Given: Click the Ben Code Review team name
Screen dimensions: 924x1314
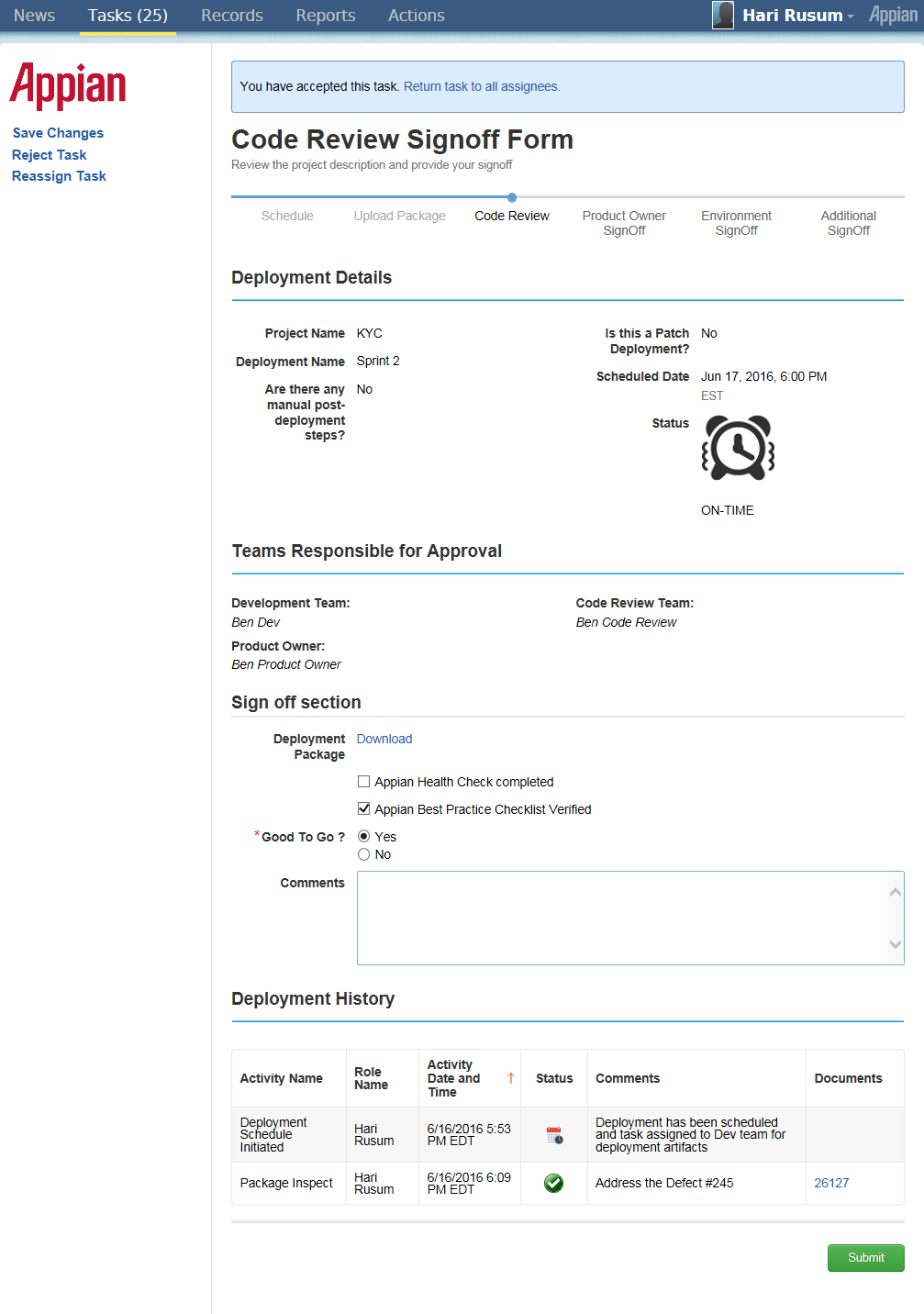Looking at the screenshot, I should point(626,622).
